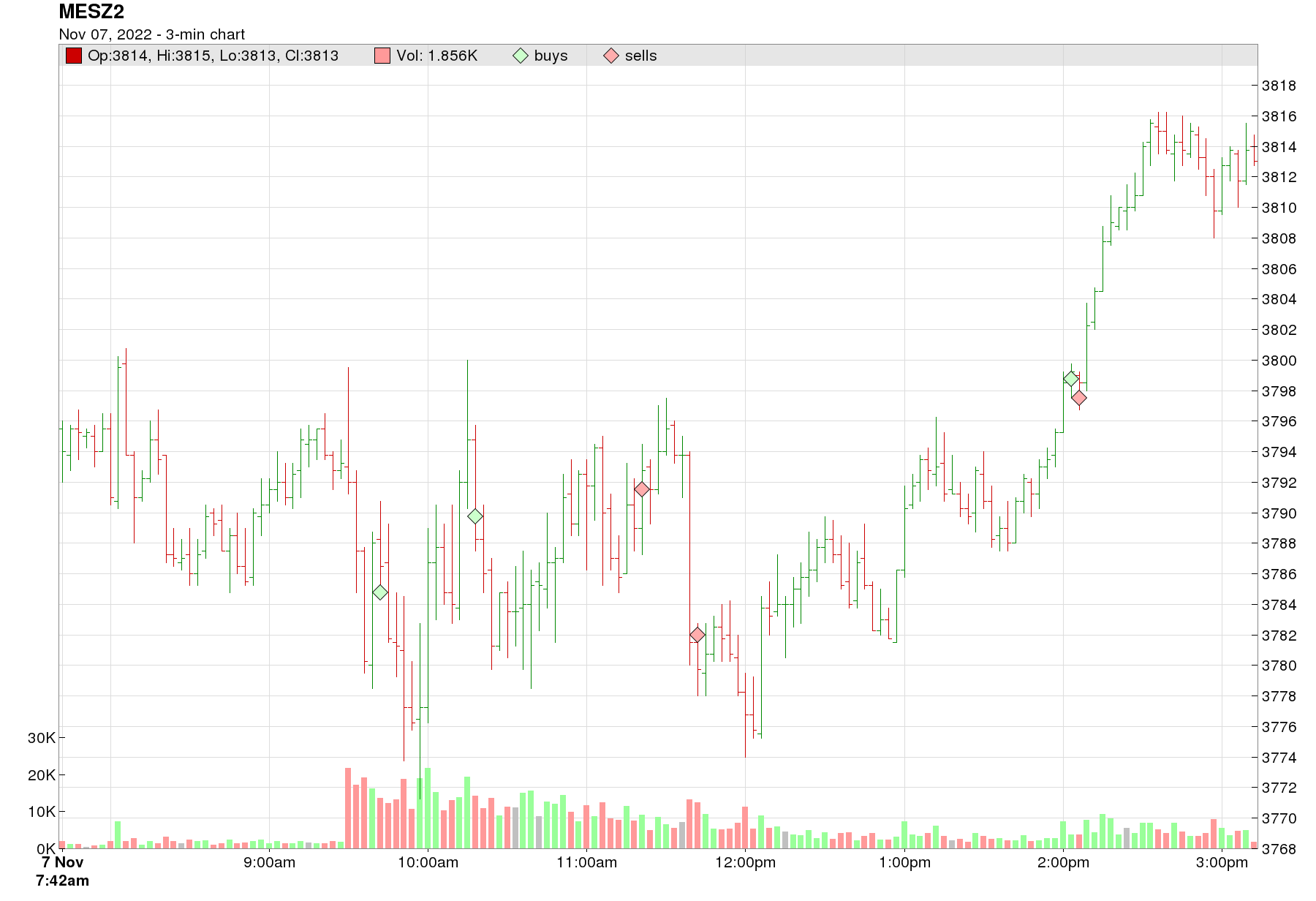Screen dimensions: 1316x901
Task: Click the 10:00am time axis label
Action: [x=428, y=862]
